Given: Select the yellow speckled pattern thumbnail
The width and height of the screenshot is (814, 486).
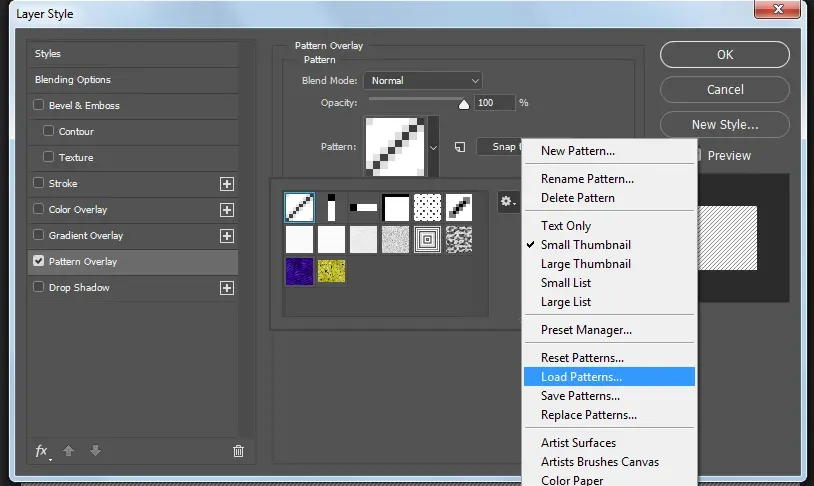Looking at the screenshot, I should (331, 271).
